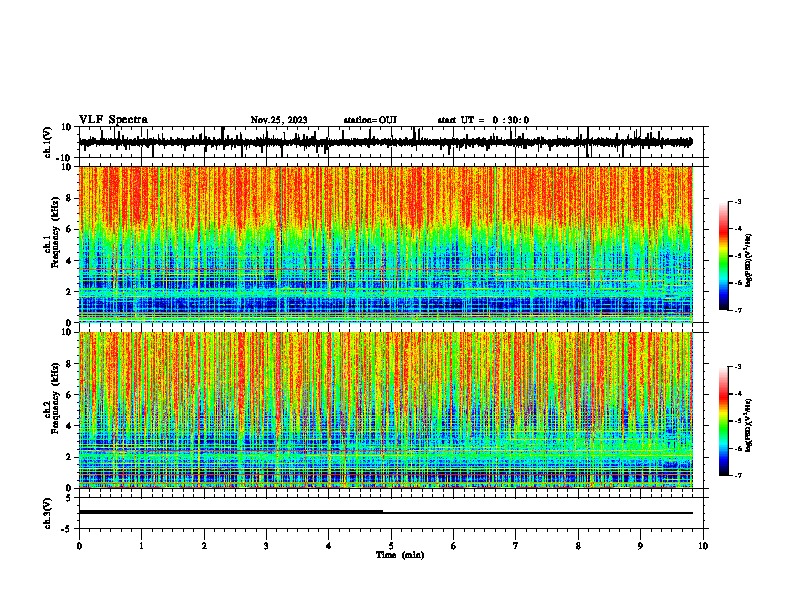Click the "-3" label on ch.1 color bar
792x612 pixels.
click(737, 202)
